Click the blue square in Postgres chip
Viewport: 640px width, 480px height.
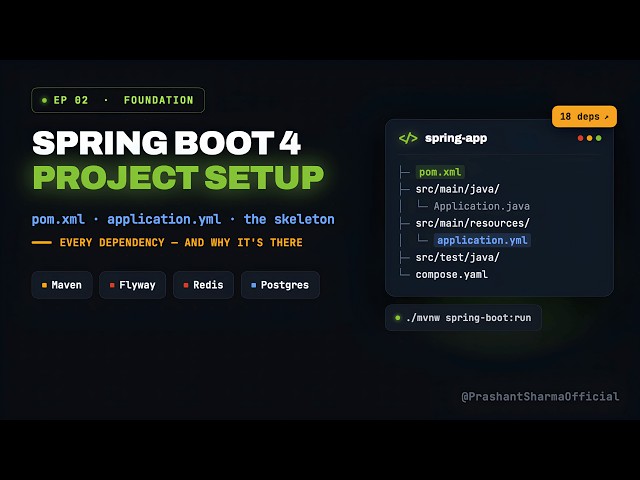(253, 285)
